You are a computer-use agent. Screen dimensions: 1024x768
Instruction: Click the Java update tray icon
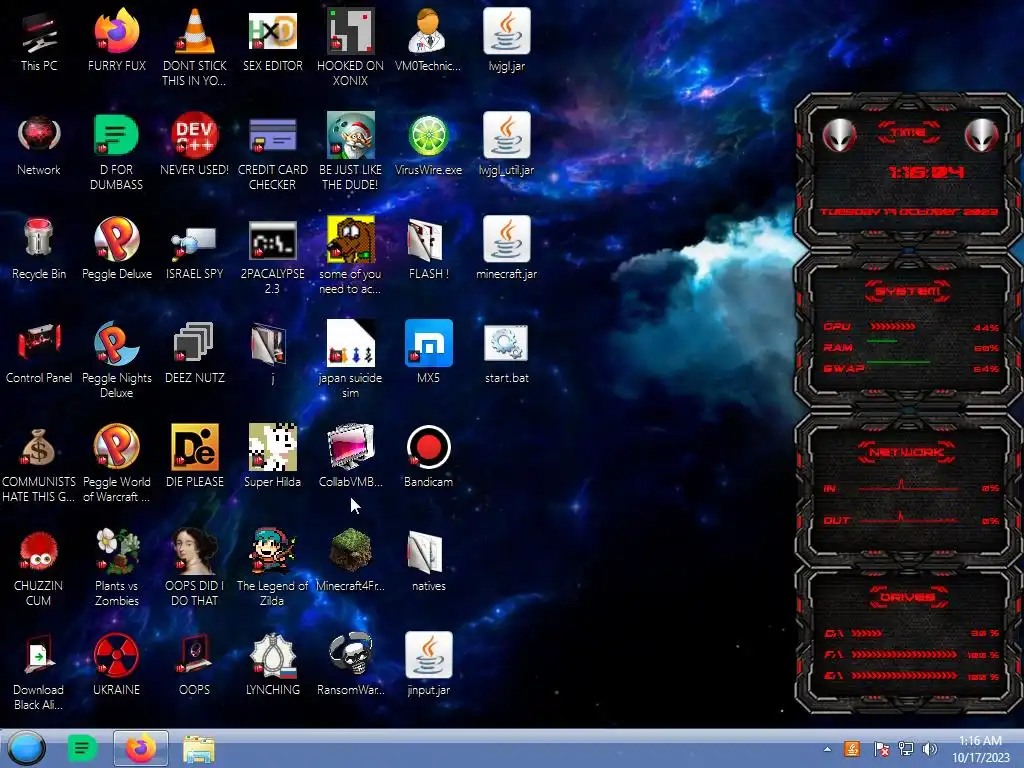coord(852,749)
